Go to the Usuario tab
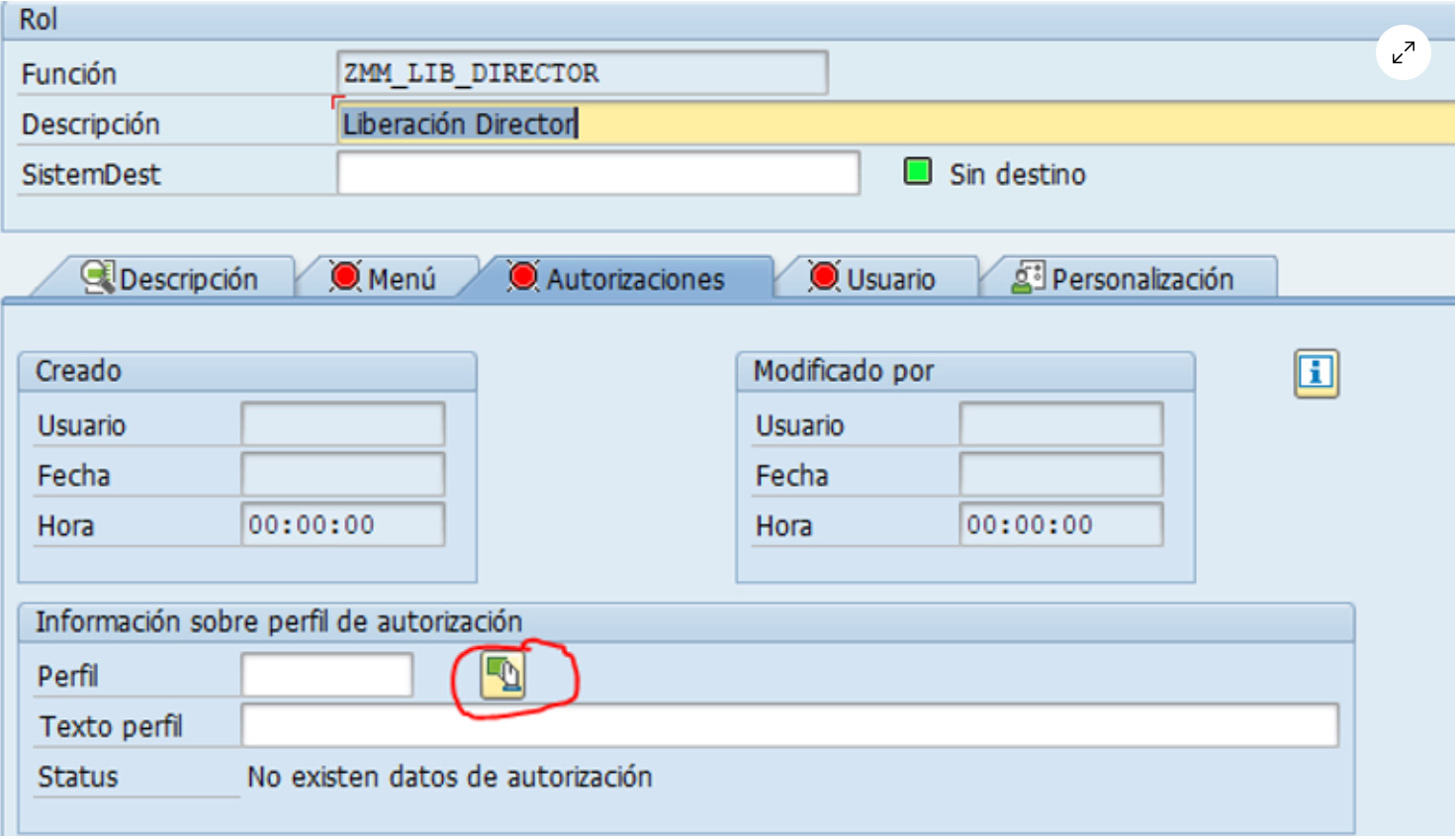Screen dimensions: 1456x839 [x=872, y=279]
